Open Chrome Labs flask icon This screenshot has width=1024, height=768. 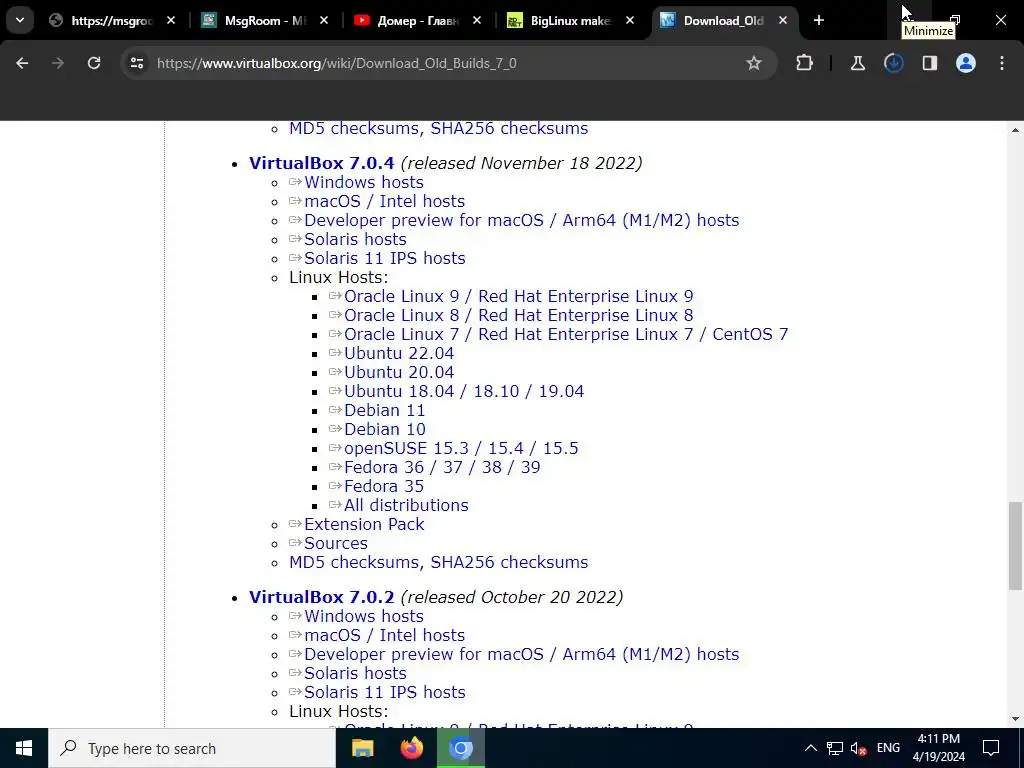tap(857, 63)
